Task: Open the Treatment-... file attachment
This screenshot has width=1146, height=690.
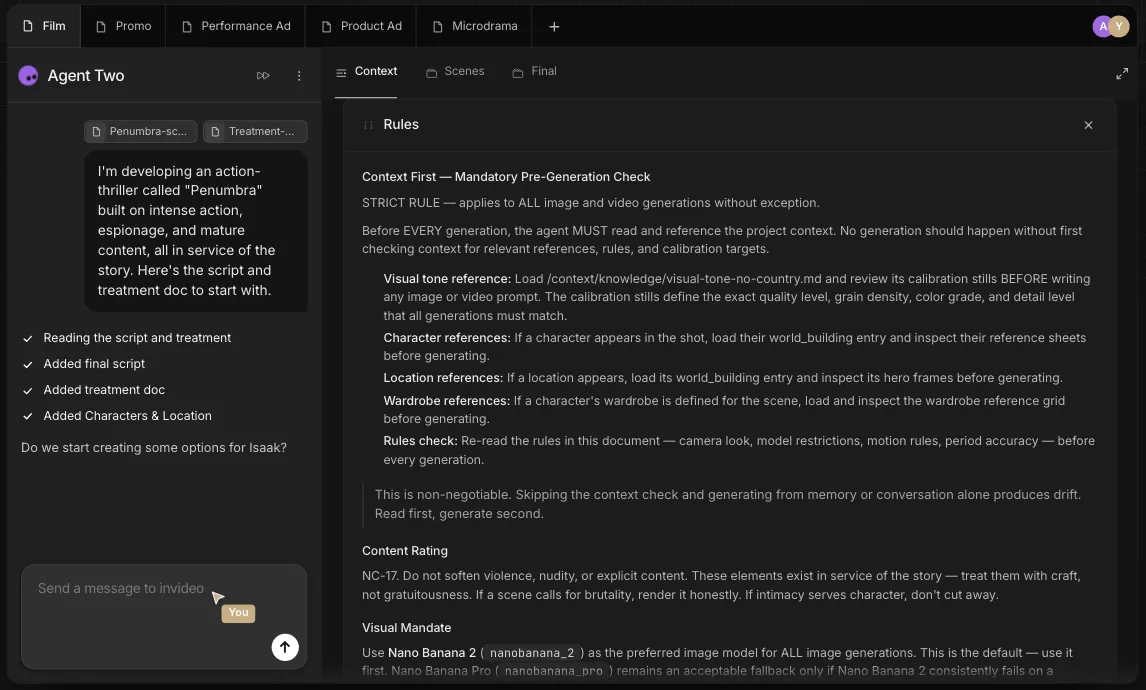Action: [x=255, y=132]
